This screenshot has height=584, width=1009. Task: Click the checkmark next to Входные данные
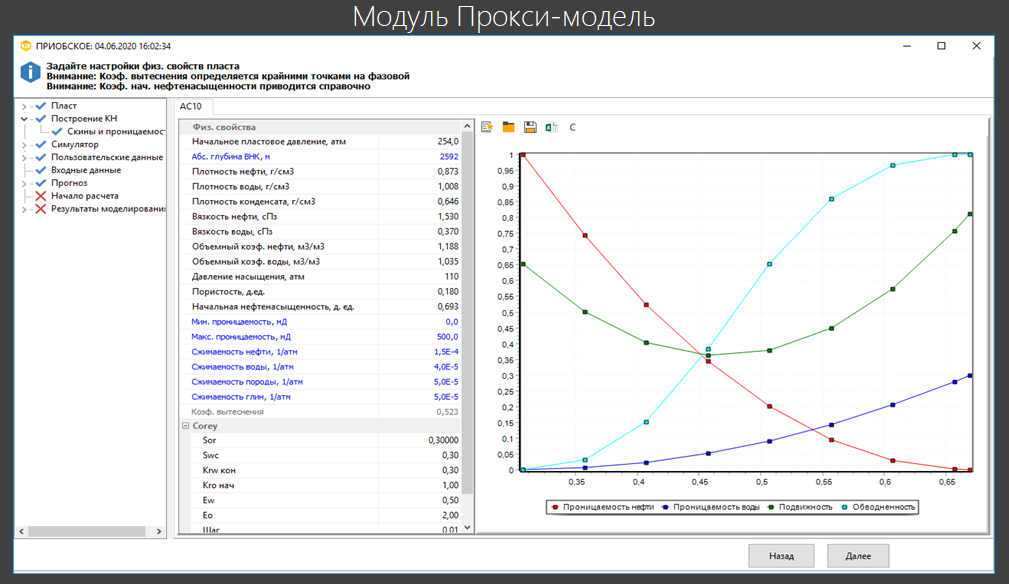41,170
